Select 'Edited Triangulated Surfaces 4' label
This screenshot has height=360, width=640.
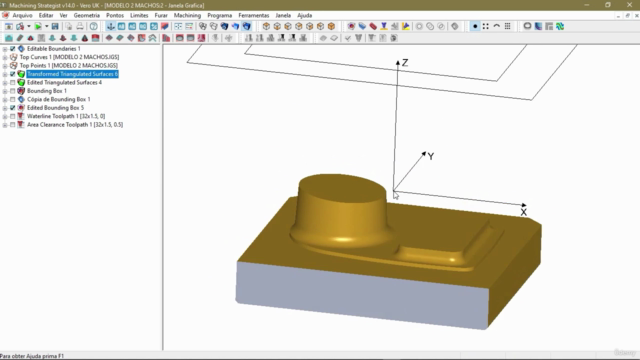coord(64,82)
